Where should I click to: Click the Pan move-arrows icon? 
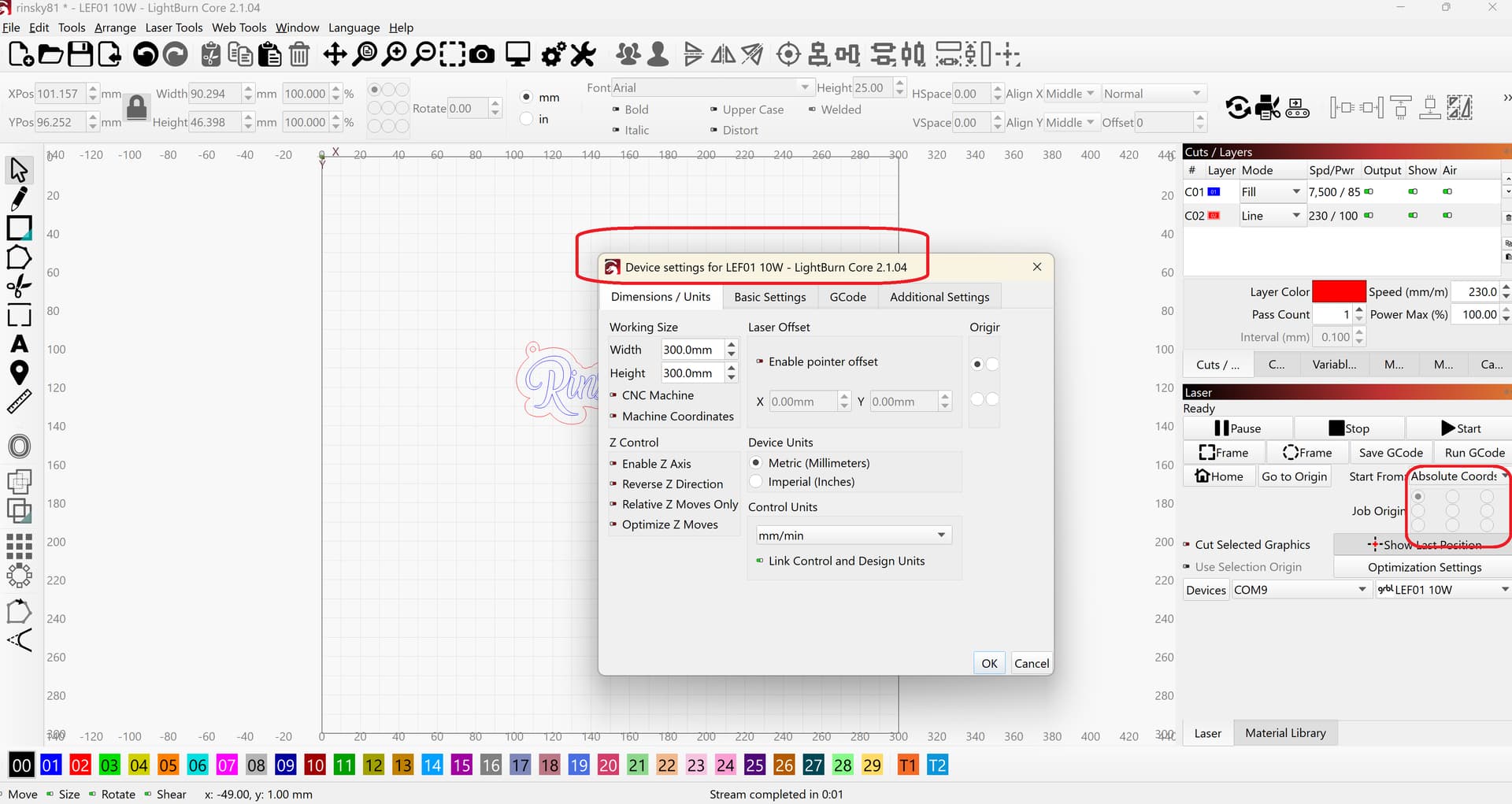coord(335,54)
